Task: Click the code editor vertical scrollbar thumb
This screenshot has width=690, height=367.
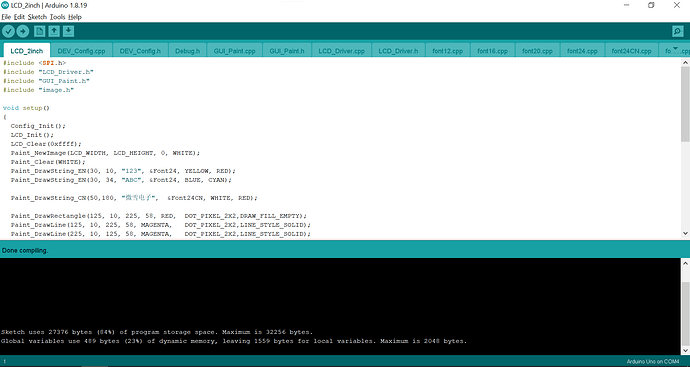Action: tap(686, 104)
